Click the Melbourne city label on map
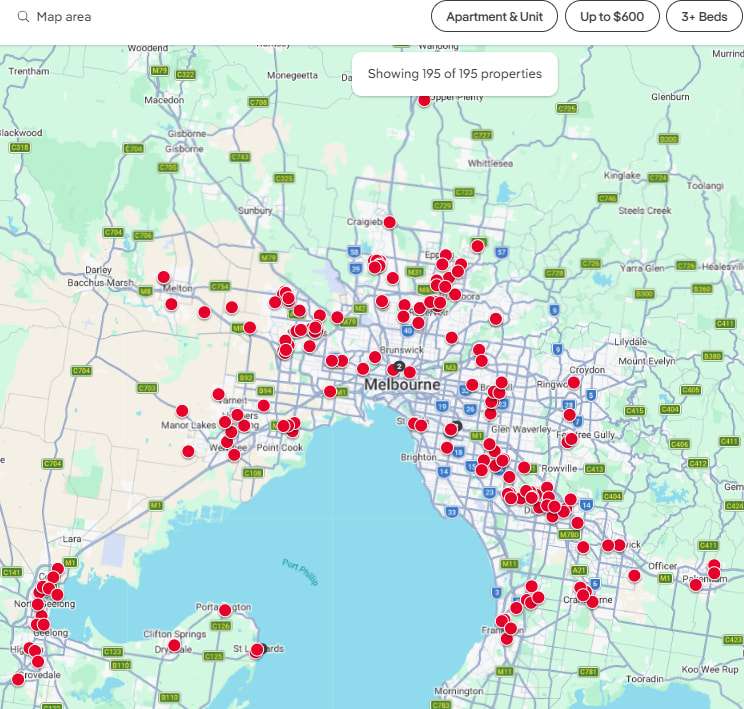744x709 pixels. pos(402,384)
